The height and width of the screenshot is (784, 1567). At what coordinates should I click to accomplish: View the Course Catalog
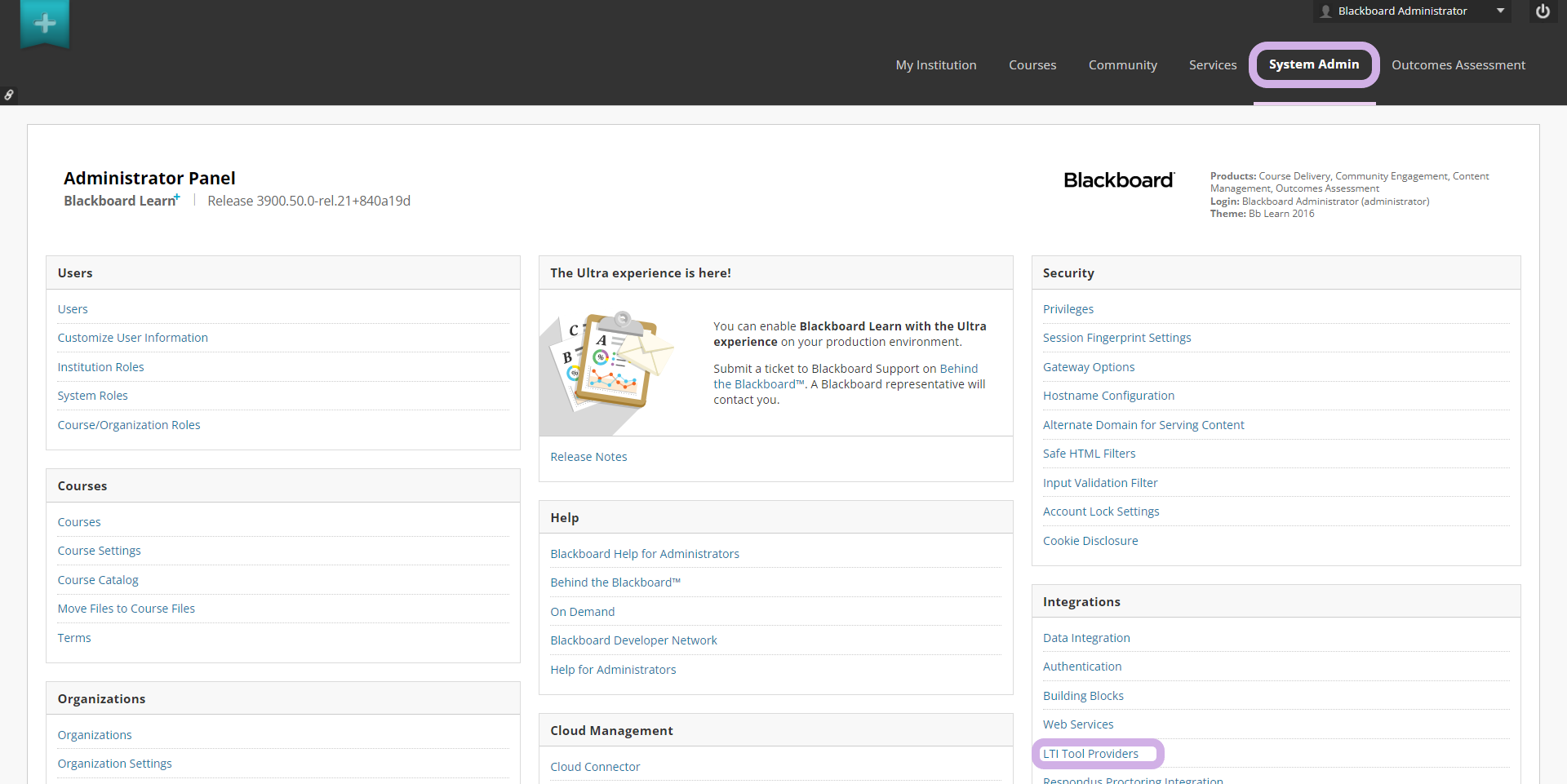pos(98,580)
